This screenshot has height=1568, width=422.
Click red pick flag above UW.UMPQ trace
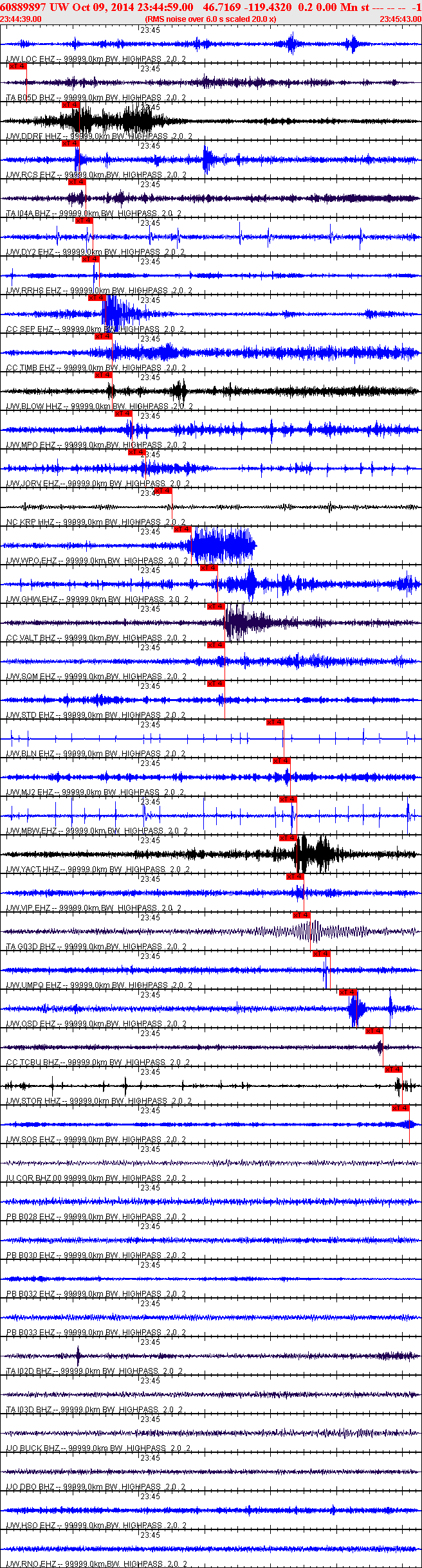click(x=322, y=954)
